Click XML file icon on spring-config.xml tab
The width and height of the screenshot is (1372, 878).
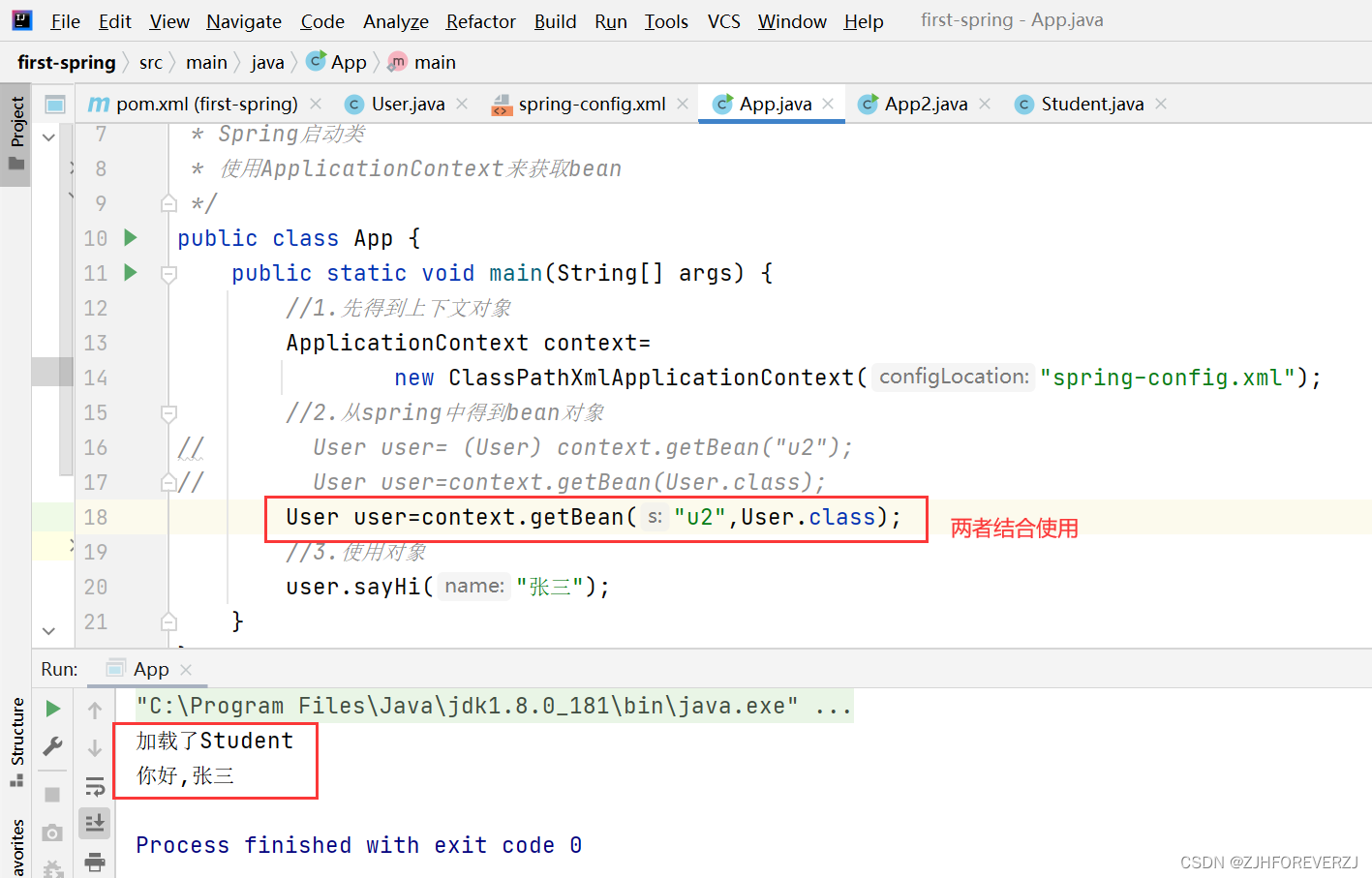pyautogui.click(x=502, y=105)
